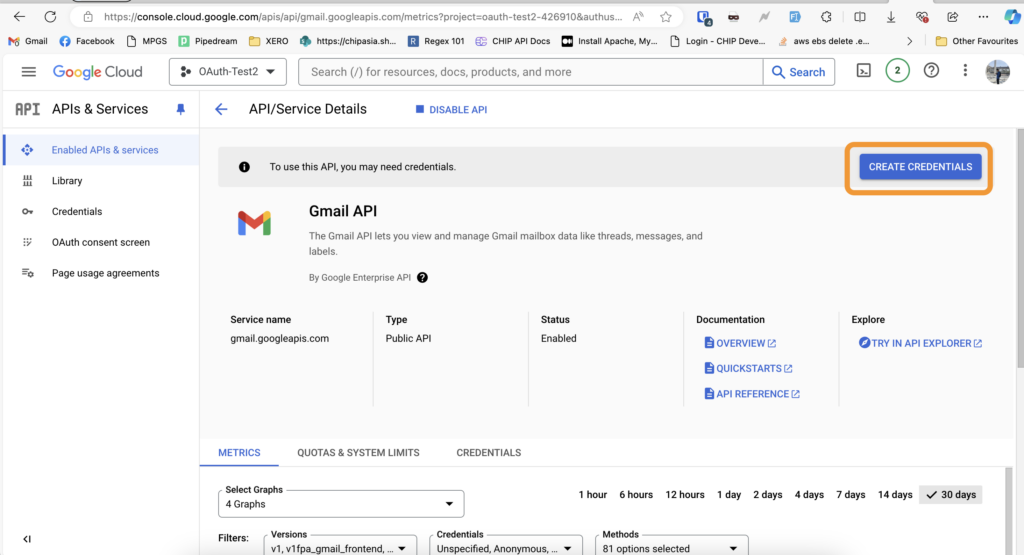1024x555 pixels.
Task: Open Page usage agreements in sidebar
Action: coord(101,273)
